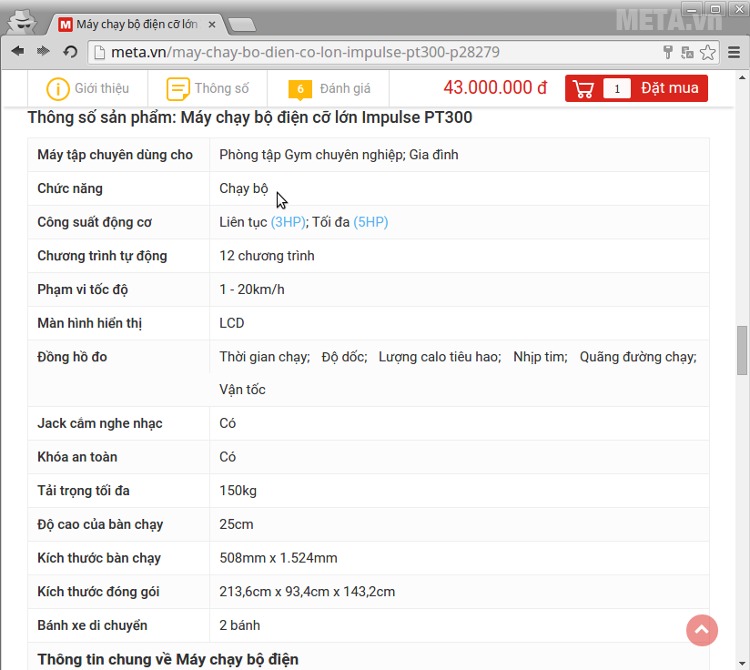Click the '25cm' deck height value
This screenshot has height=670, width=750.
(x=236, y=525)
